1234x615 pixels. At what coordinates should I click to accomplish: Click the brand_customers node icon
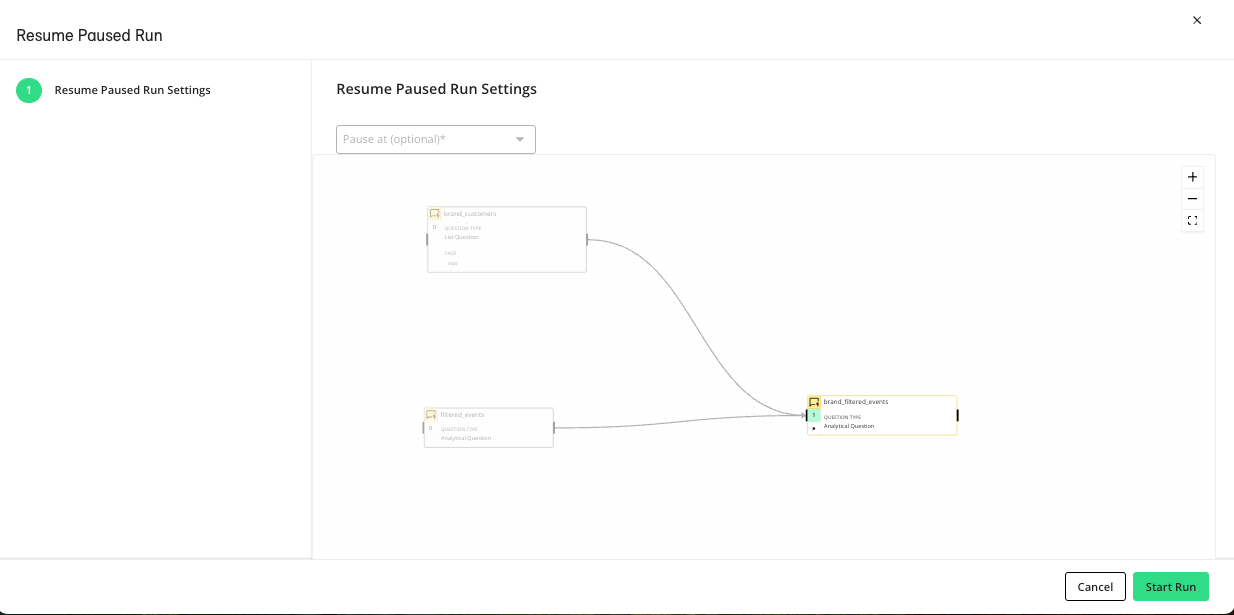point(435,214)
